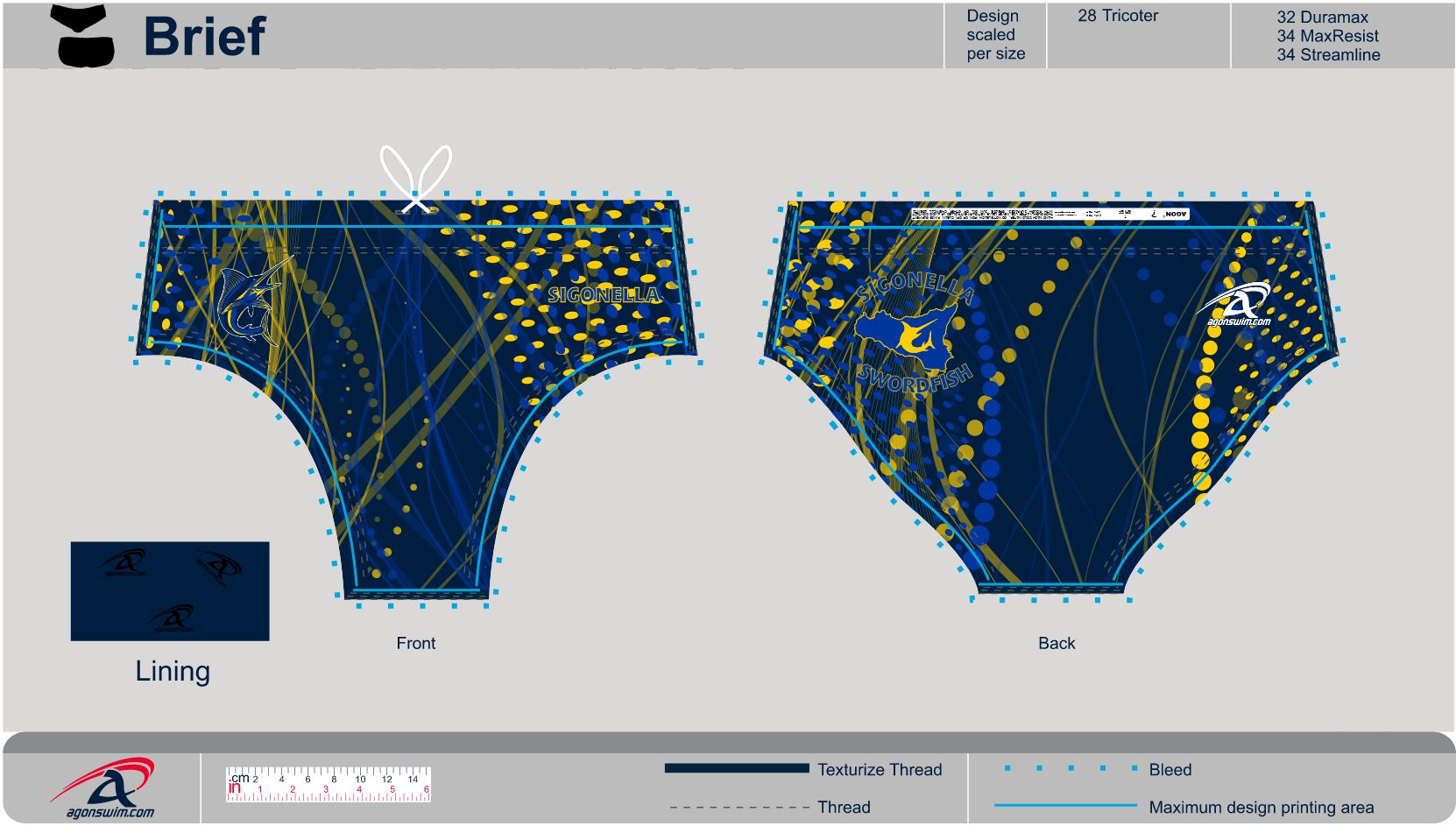Click the back brief design preview

1051,396
